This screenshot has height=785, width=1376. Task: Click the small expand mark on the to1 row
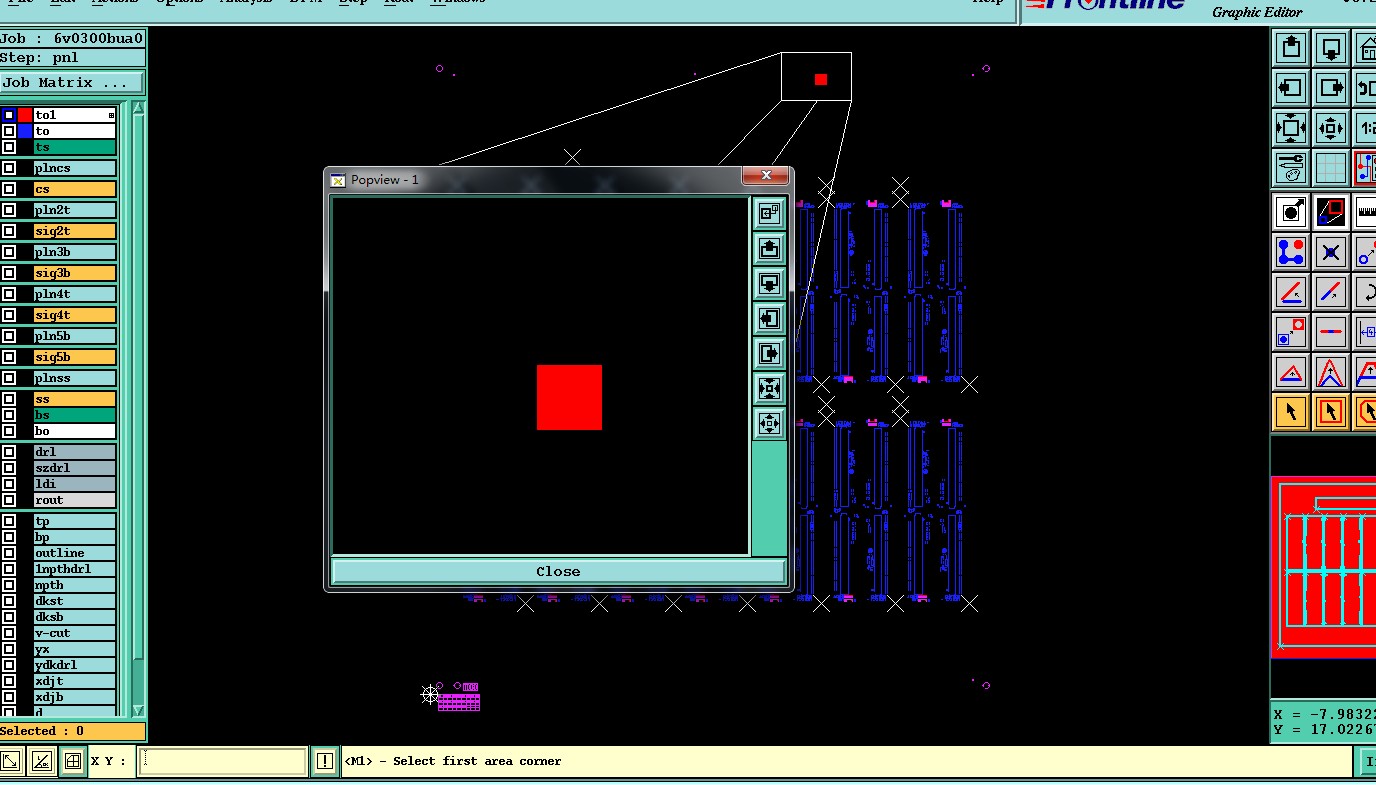click(111, 115)
